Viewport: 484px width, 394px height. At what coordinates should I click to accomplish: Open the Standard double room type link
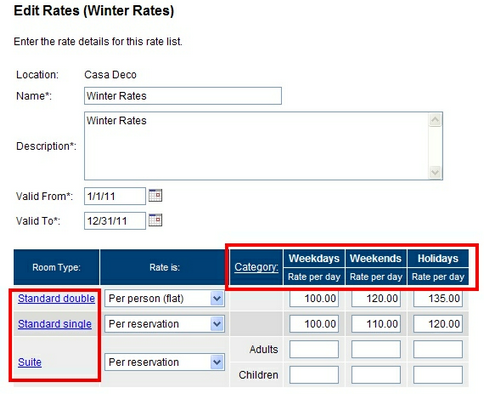tap(56, 298)
